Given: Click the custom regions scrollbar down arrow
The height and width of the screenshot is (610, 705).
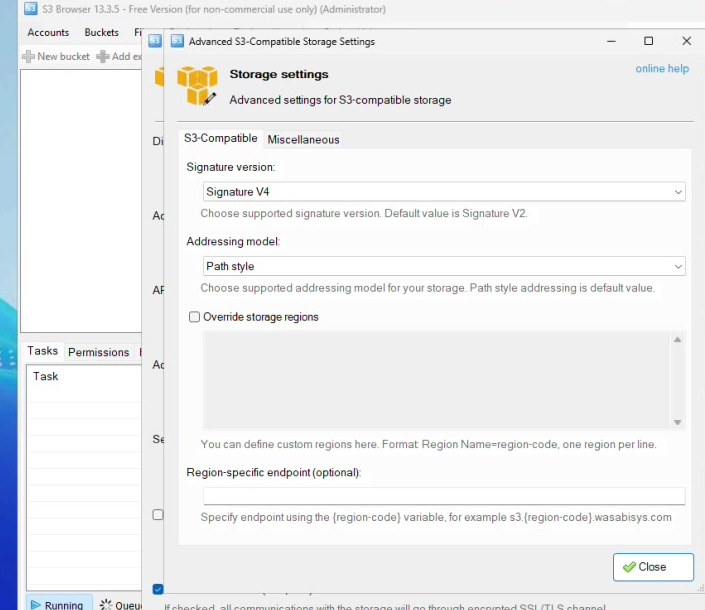Looking at the screenshot, I should pyautogui.click(x=678, y=422).
